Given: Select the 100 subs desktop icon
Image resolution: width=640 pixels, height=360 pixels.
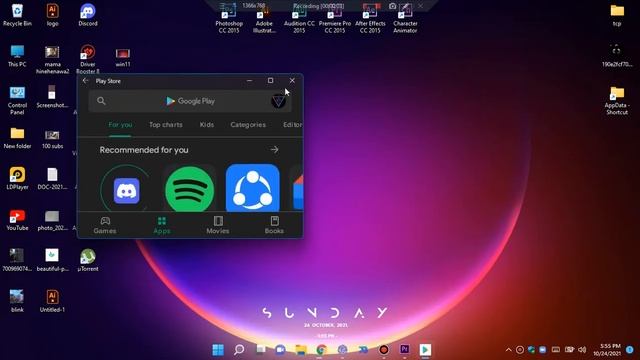Looking at the screenshot, I should coord(52,139).
